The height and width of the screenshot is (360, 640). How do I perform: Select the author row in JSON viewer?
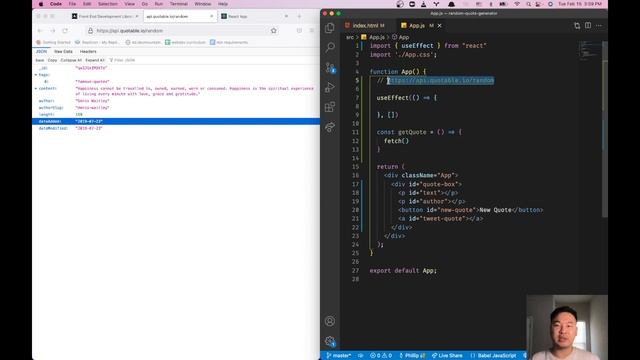(x=176, y=101)
